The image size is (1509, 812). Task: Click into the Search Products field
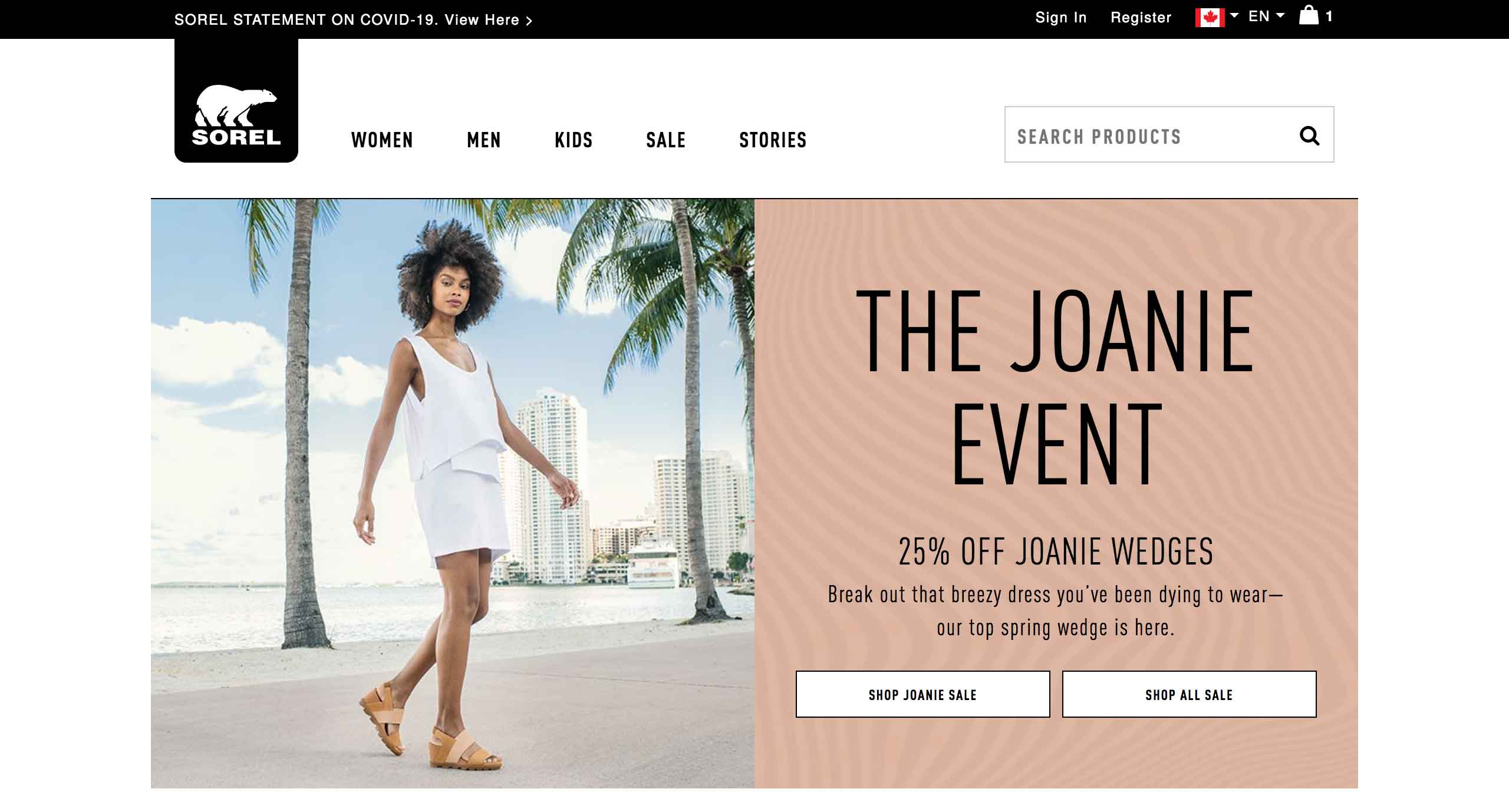click(1149, 134)
